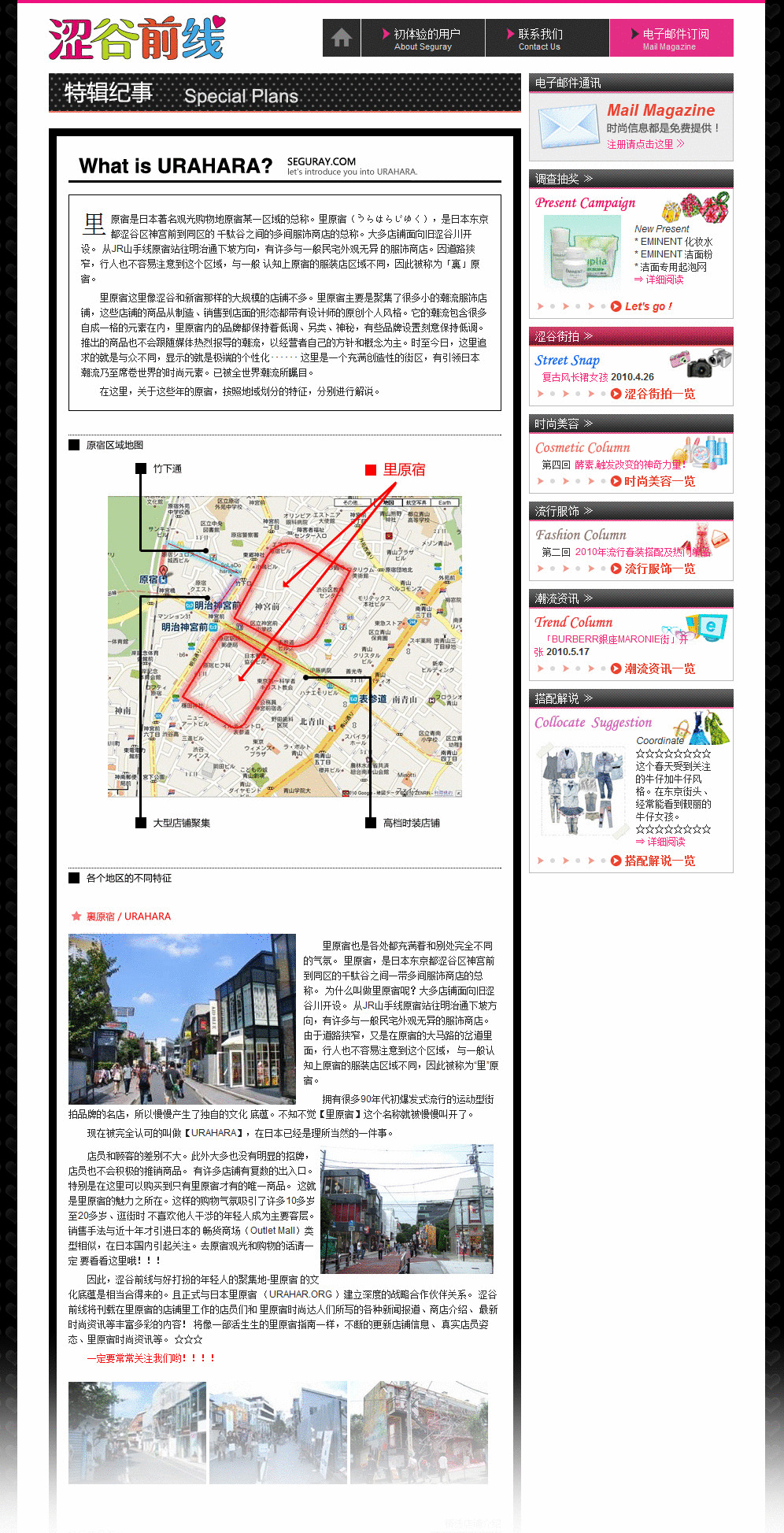This screenshot has width=784, height=1533.
Task: Click the home icon in navigation bar
Action: coord(342,38)
